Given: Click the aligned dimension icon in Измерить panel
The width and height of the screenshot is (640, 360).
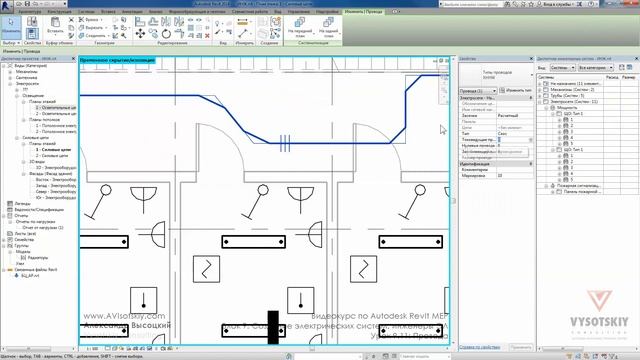Looking at the screenshot, I should [242, 33].
